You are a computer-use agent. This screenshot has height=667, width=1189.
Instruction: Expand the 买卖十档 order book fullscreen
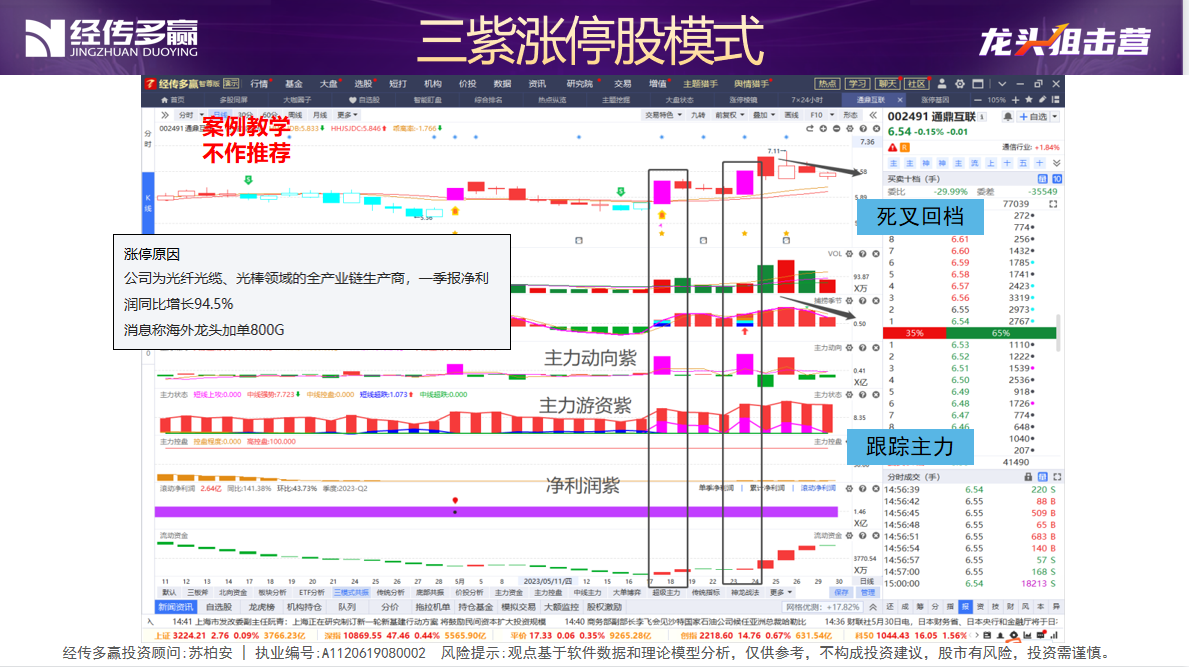click(1053, 204)
